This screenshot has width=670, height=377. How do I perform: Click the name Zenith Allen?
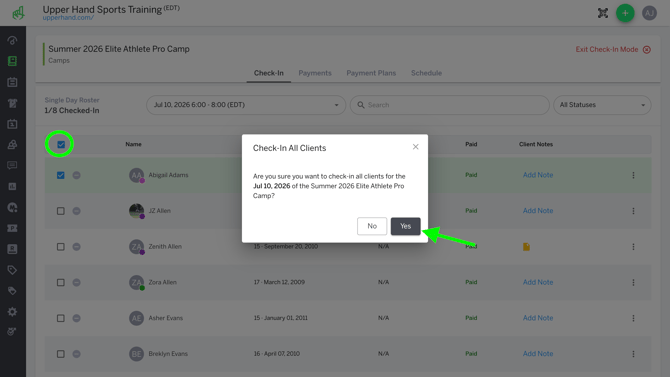pyautogui.click(x=165, y=247)
